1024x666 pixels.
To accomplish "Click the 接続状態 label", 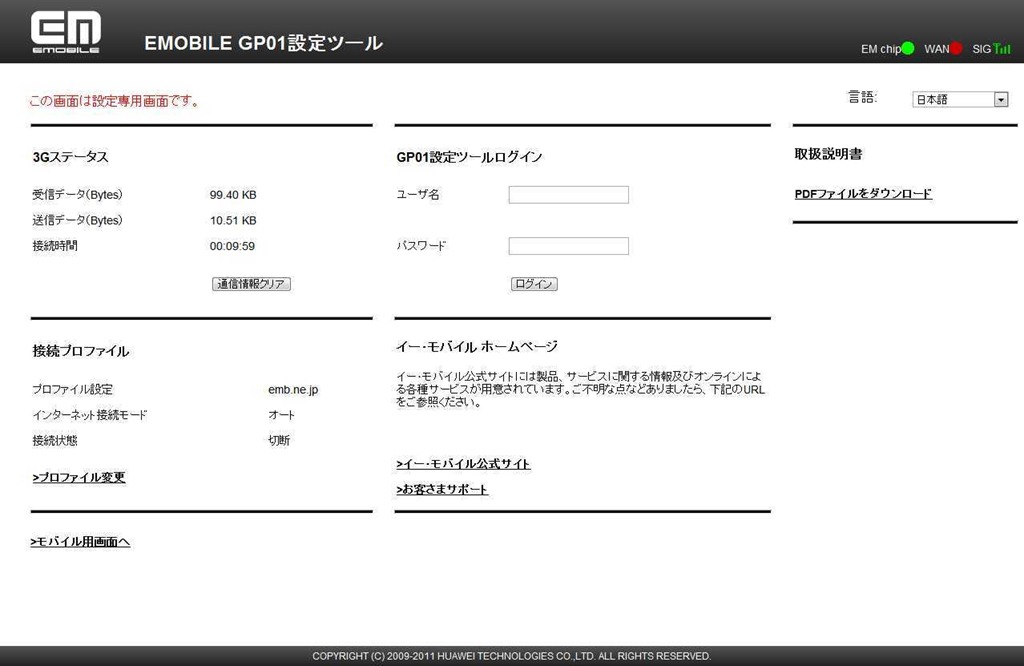I will (x=55, y=440).
